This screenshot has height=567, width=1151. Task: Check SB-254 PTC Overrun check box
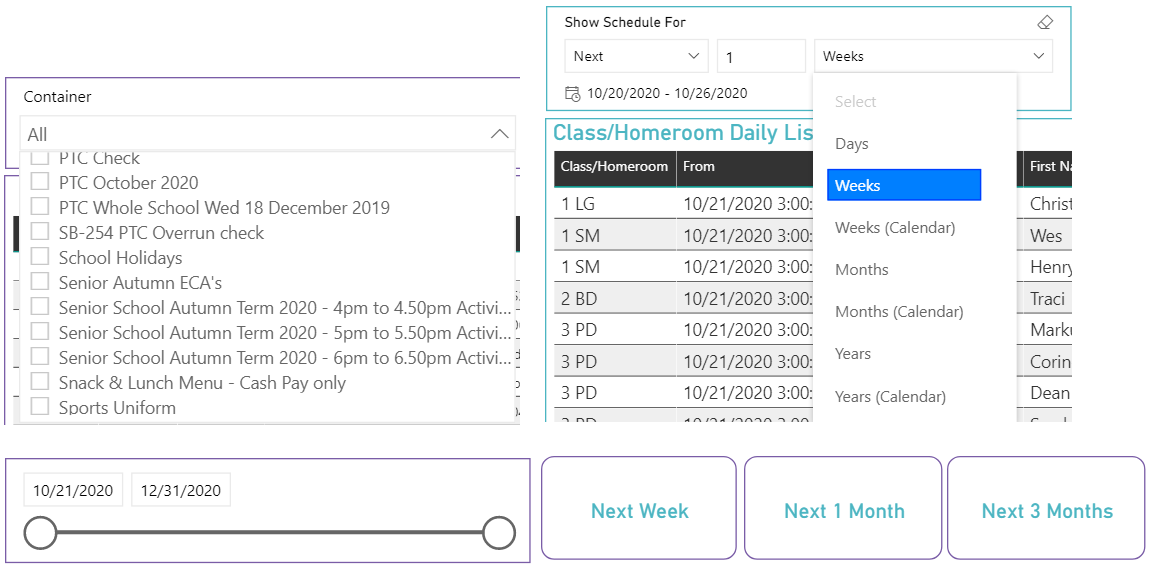[x=40, y=232]
